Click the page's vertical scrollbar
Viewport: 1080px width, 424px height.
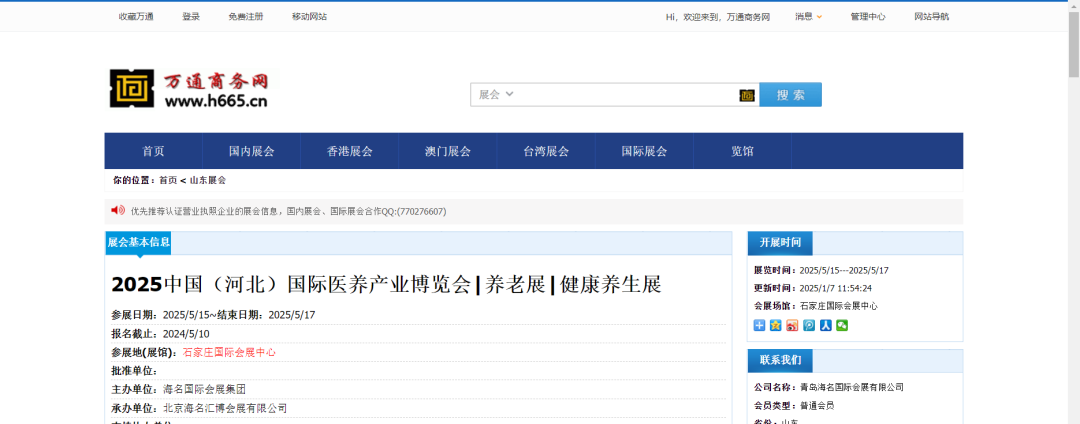pos(1073,200)
